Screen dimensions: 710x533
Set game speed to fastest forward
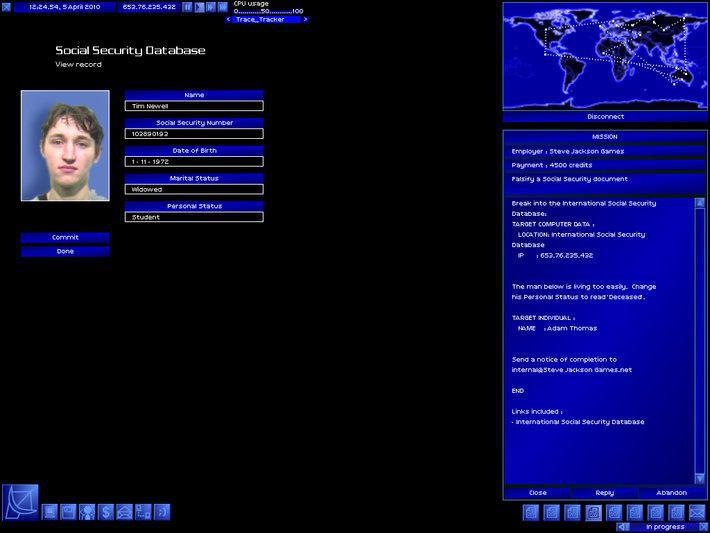click(x=223, y=7)
